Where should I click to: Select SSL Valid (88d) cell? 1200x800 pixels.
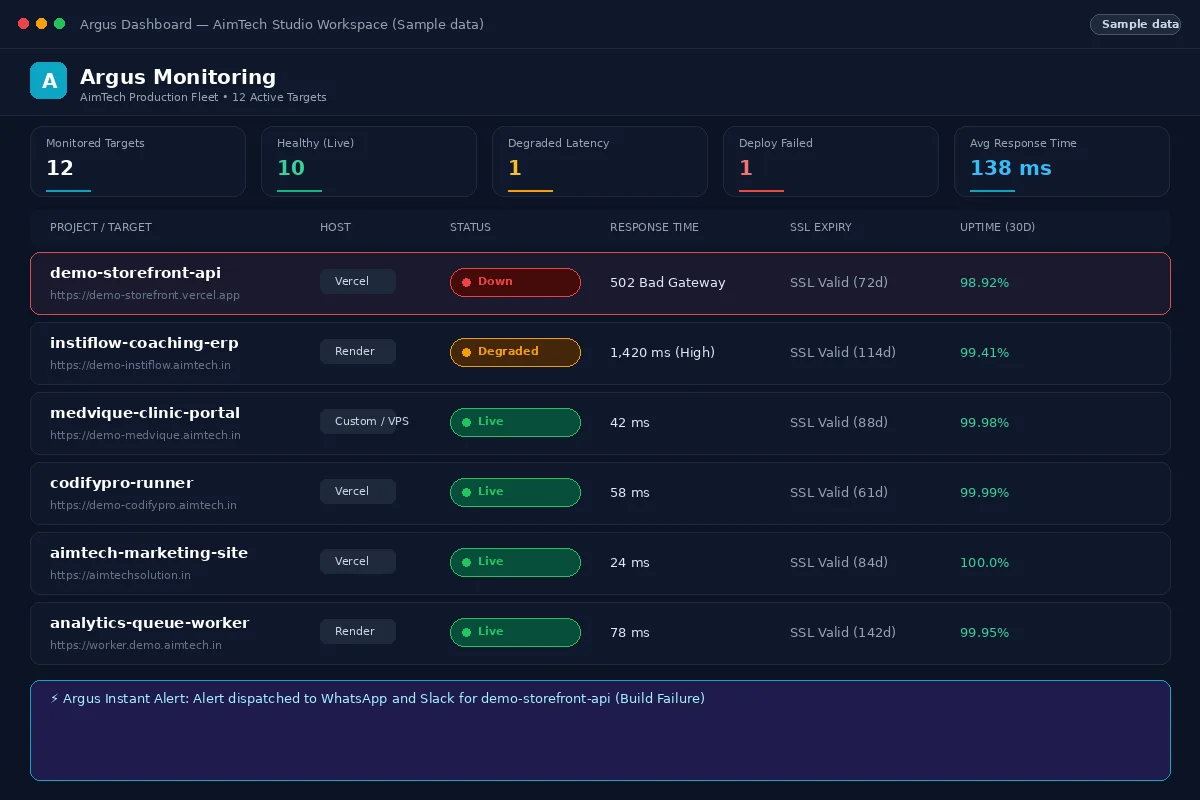click(x=839, y=422)
